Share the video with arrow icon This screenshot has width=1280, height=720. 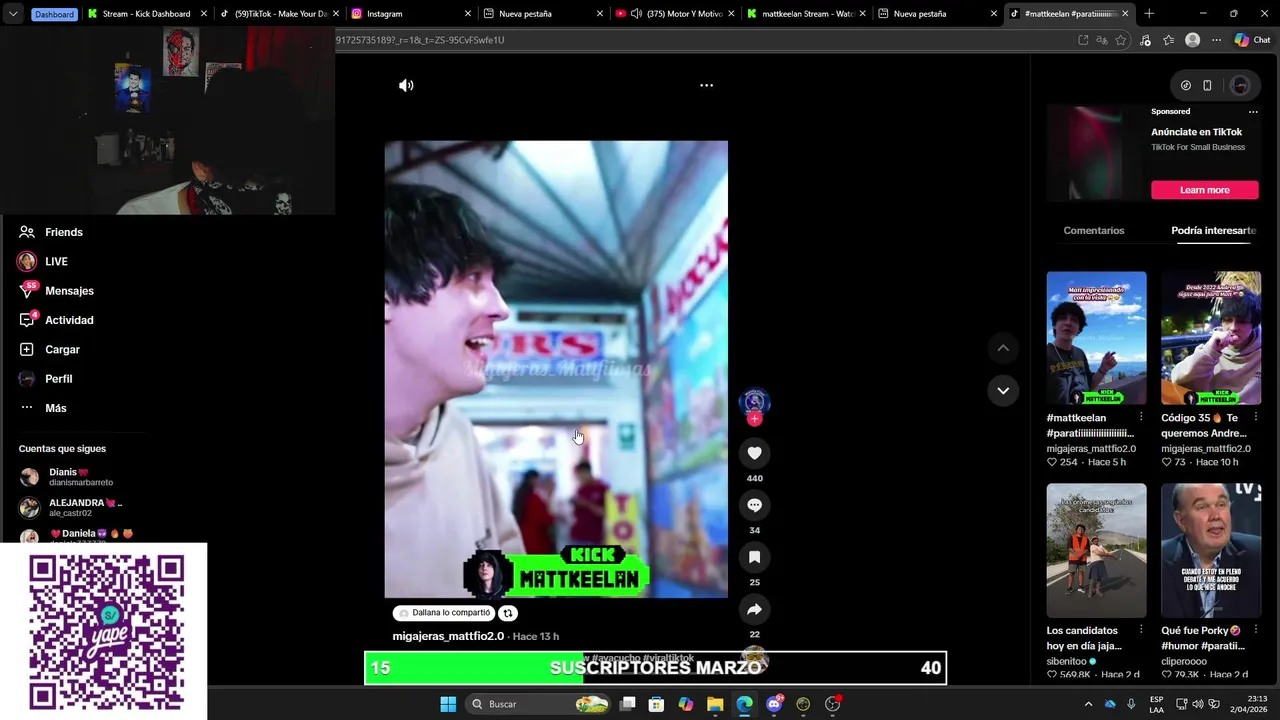[754, 609]
